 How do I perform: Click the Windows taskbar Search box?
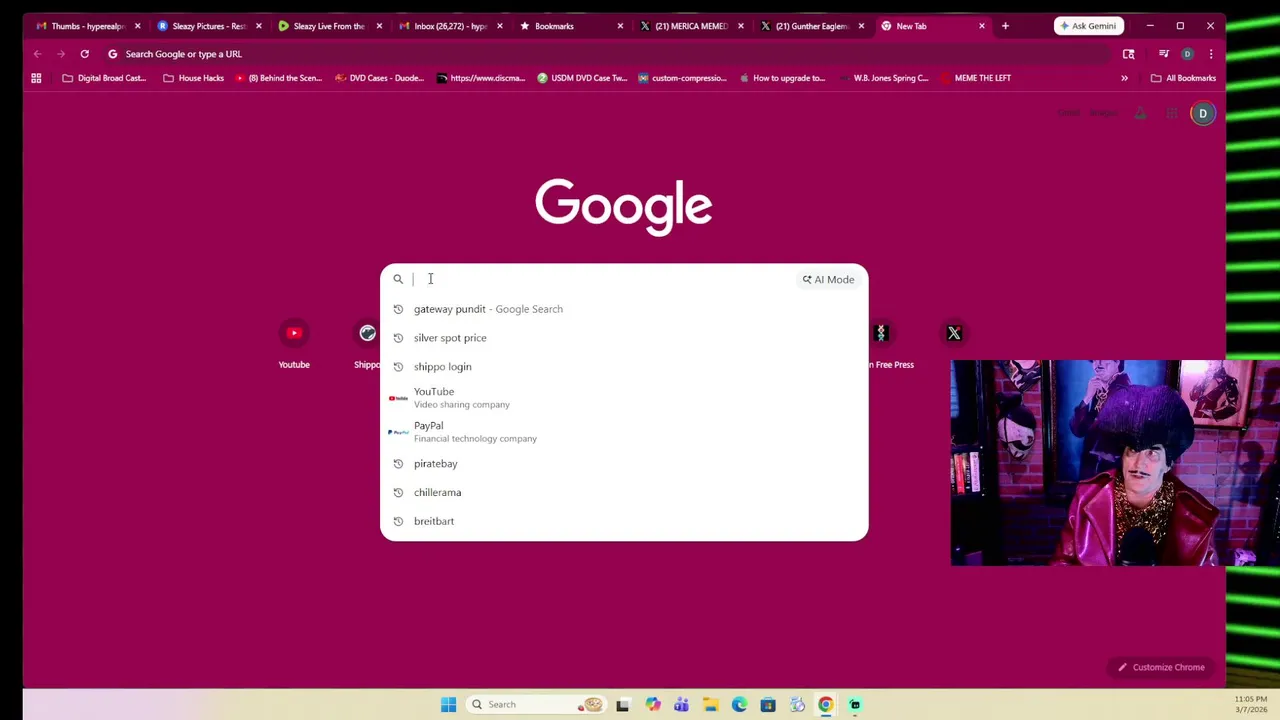pyautogui.click(x=537, y=704)
